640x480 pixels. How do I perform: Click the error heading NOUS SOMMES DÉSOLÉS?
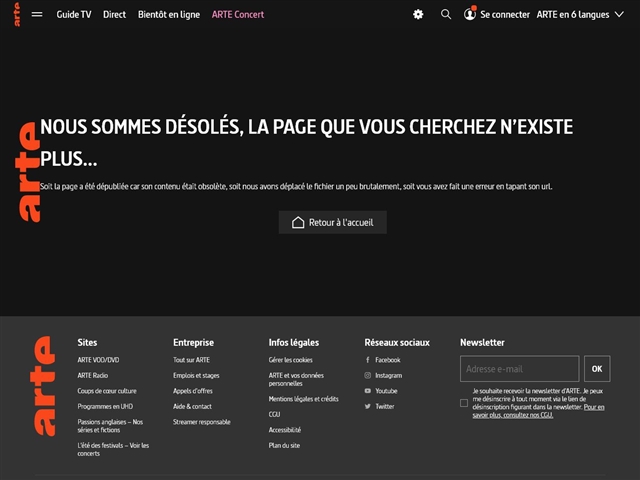[x=307, y=143]
